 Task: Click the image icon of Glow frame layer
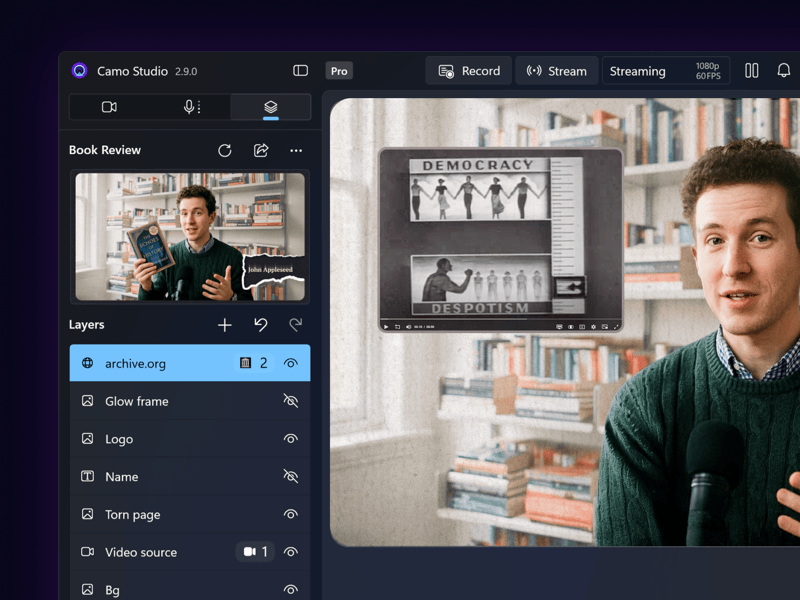pyautogui.click(x=88, y=401)
